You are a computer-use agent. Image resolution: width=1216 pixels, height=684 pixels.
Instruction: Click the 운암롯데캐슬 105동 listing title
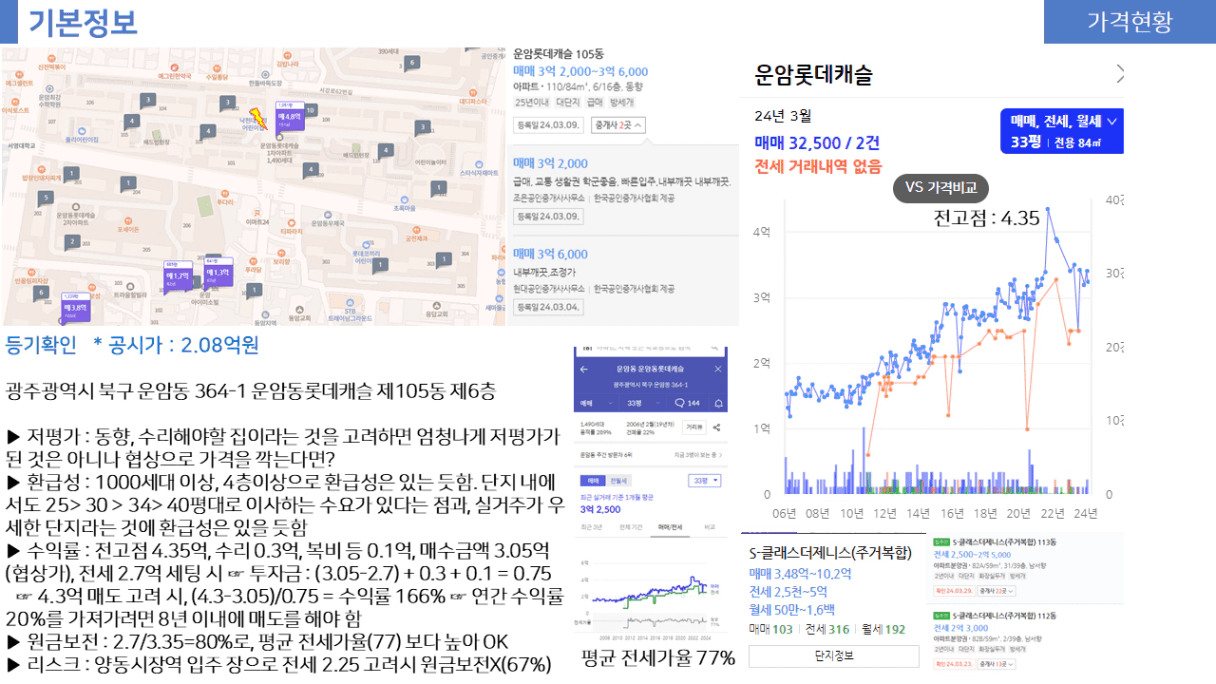tap(559, 52)
